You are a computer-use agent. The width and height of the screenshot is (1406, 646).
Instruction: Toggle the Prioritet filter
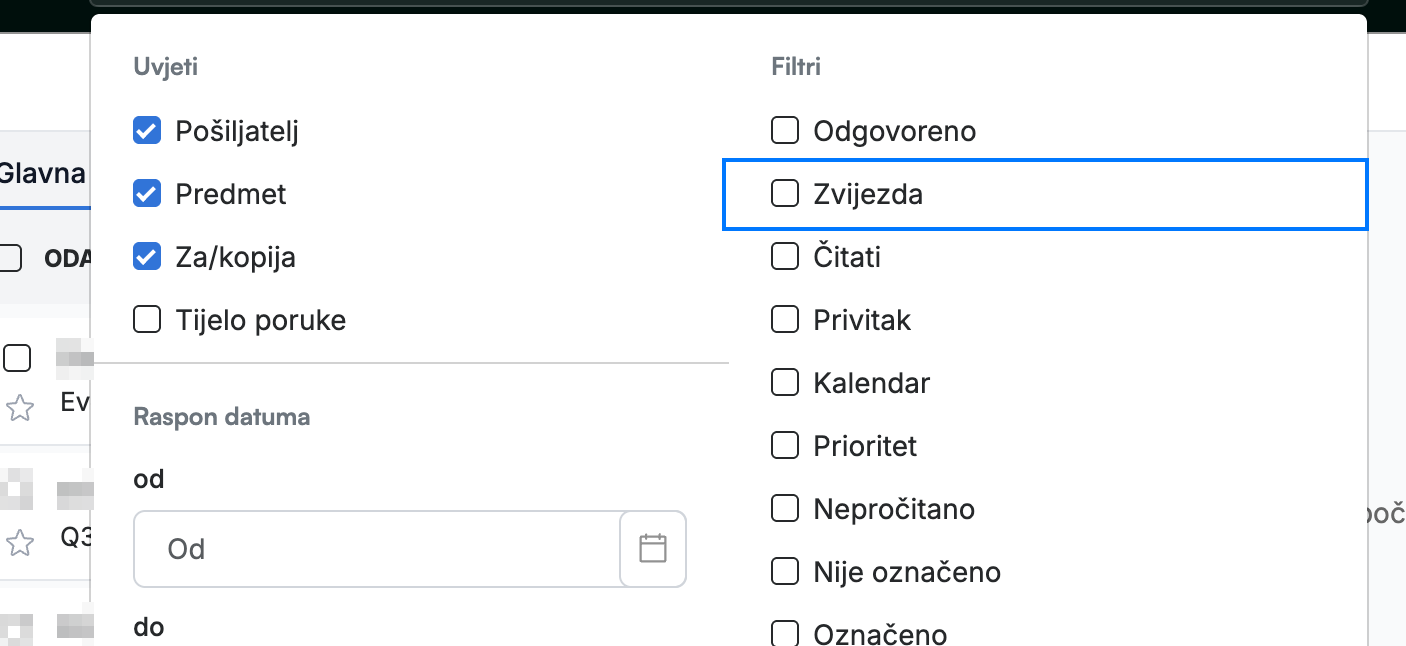(x=785, y=446)
